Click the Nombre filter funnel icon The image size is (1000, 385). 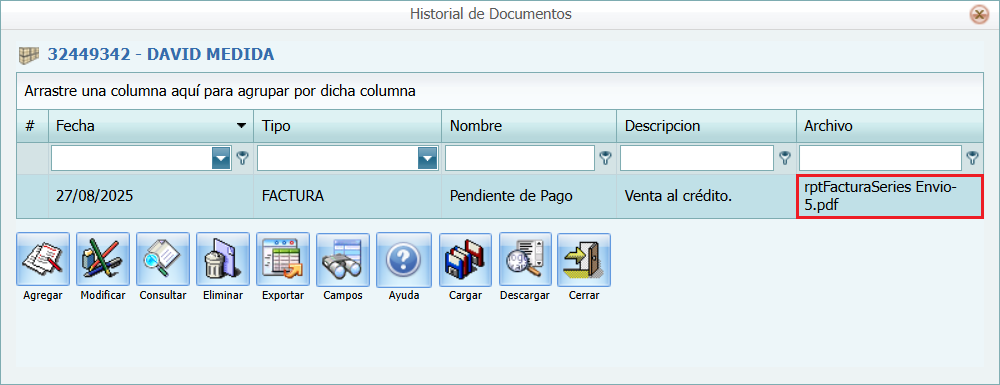605,158
